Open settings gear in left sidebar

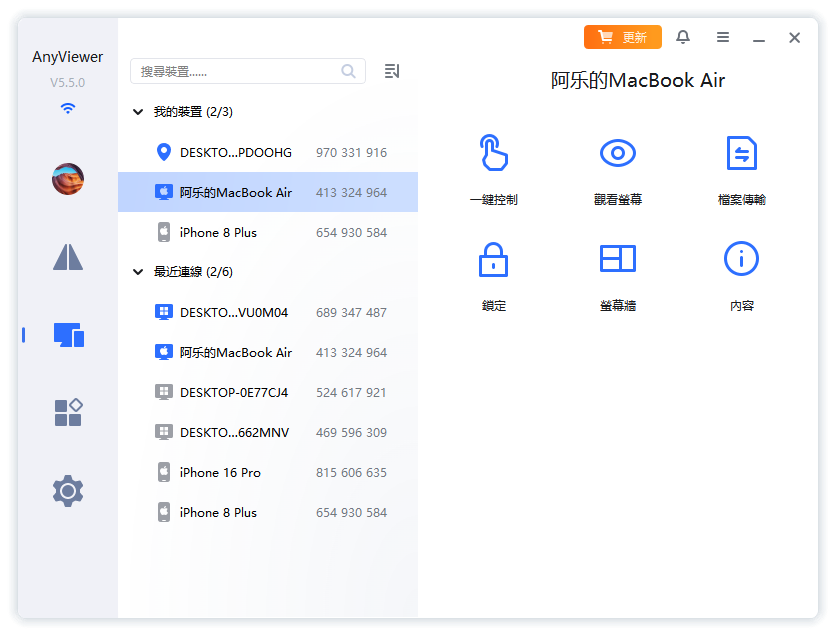[68, 491]
